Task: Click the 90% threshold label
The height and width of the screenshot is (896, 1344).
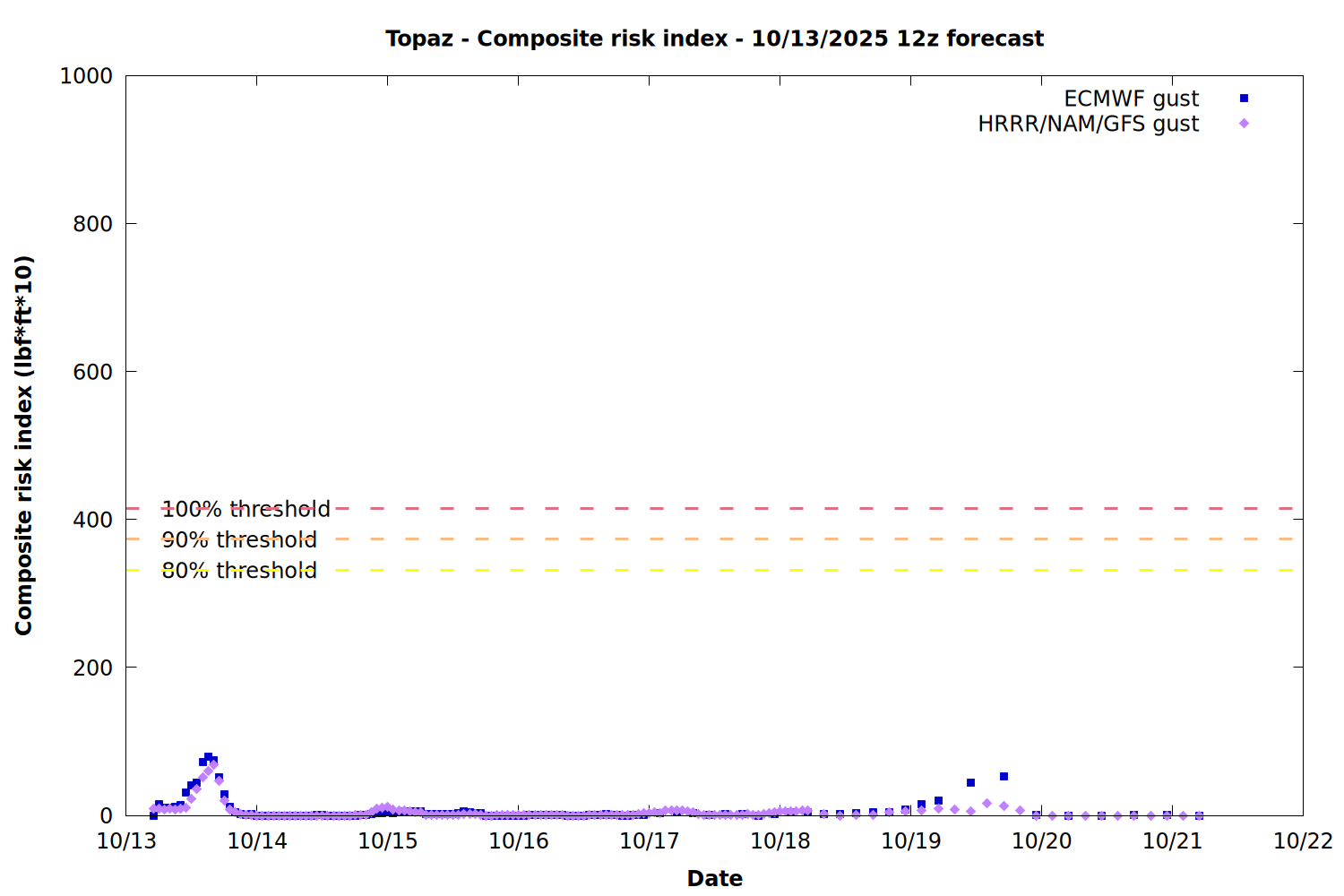Action: pos(238,539)
